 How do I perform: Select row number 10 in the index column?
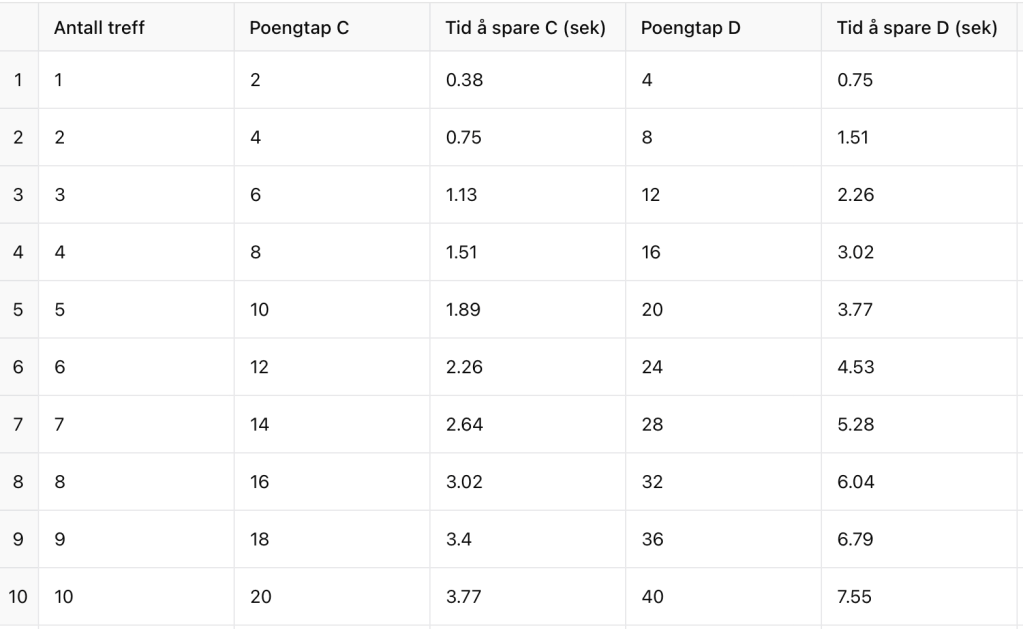click(x=18, y=597)
